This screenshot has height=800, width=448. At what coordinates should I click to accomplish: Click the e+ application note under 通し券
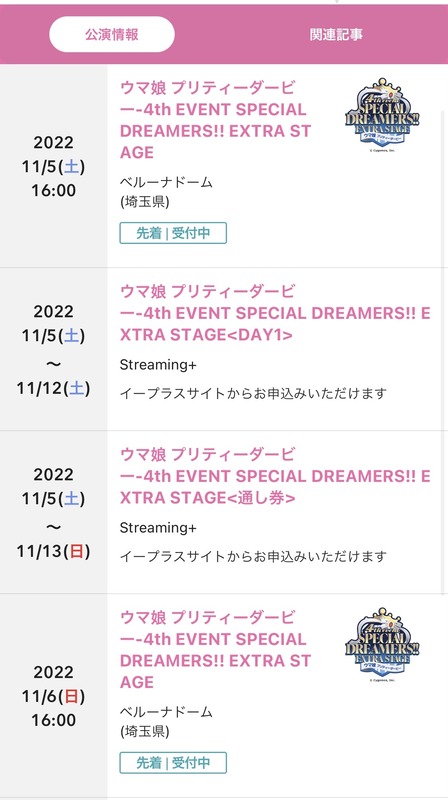pos(253,556)
